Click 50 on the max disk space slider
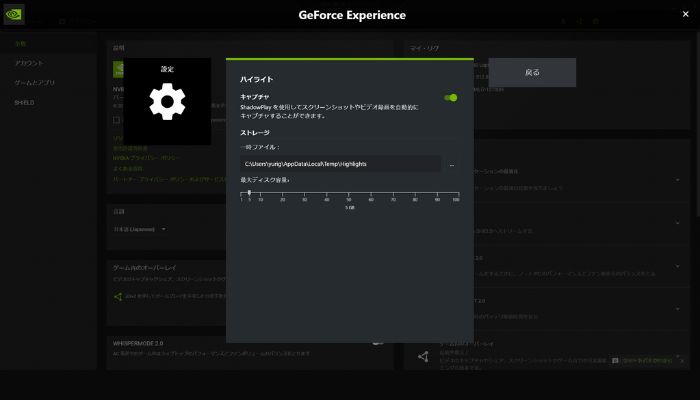 [348, 199]
